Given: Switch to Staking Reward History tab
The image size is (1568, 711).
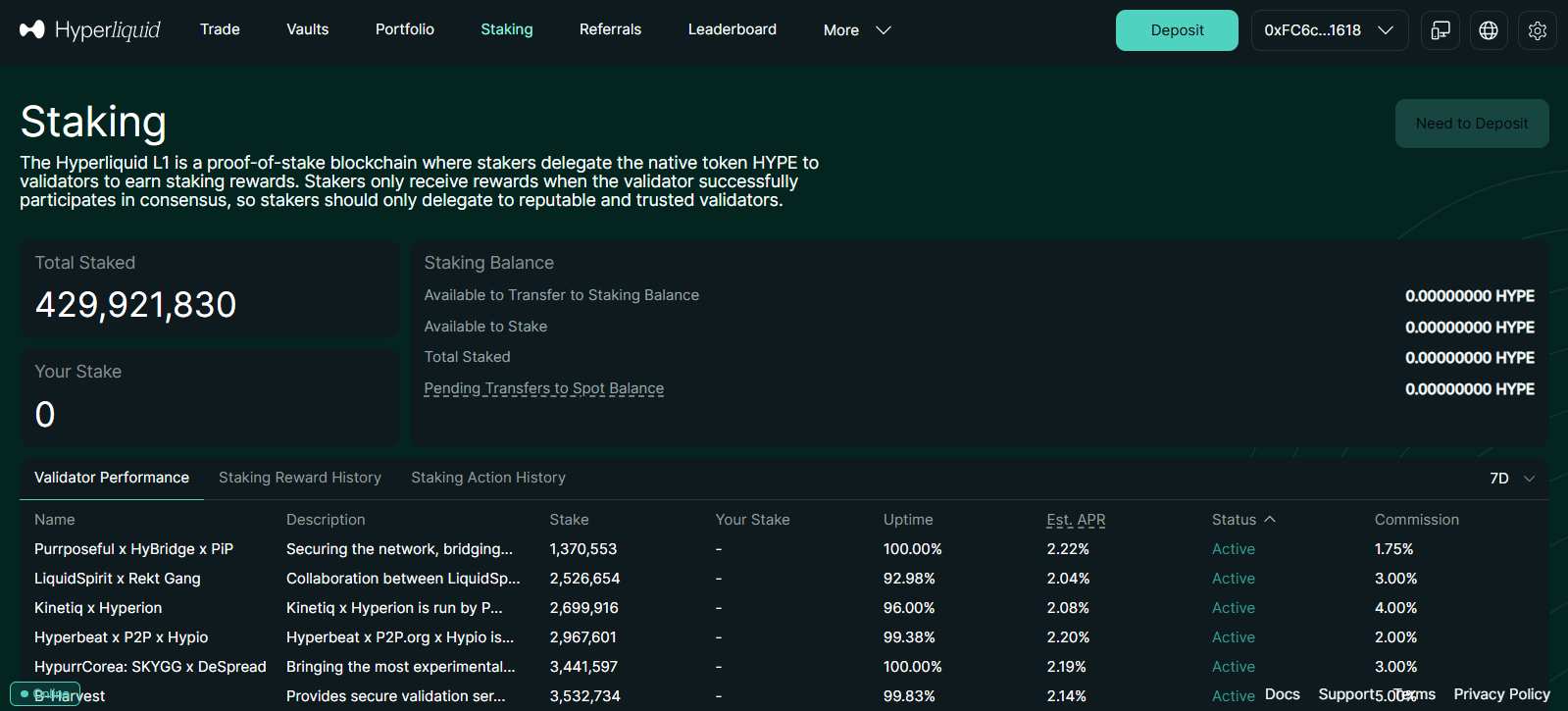Looking at the screenshot, I should 300,478.
